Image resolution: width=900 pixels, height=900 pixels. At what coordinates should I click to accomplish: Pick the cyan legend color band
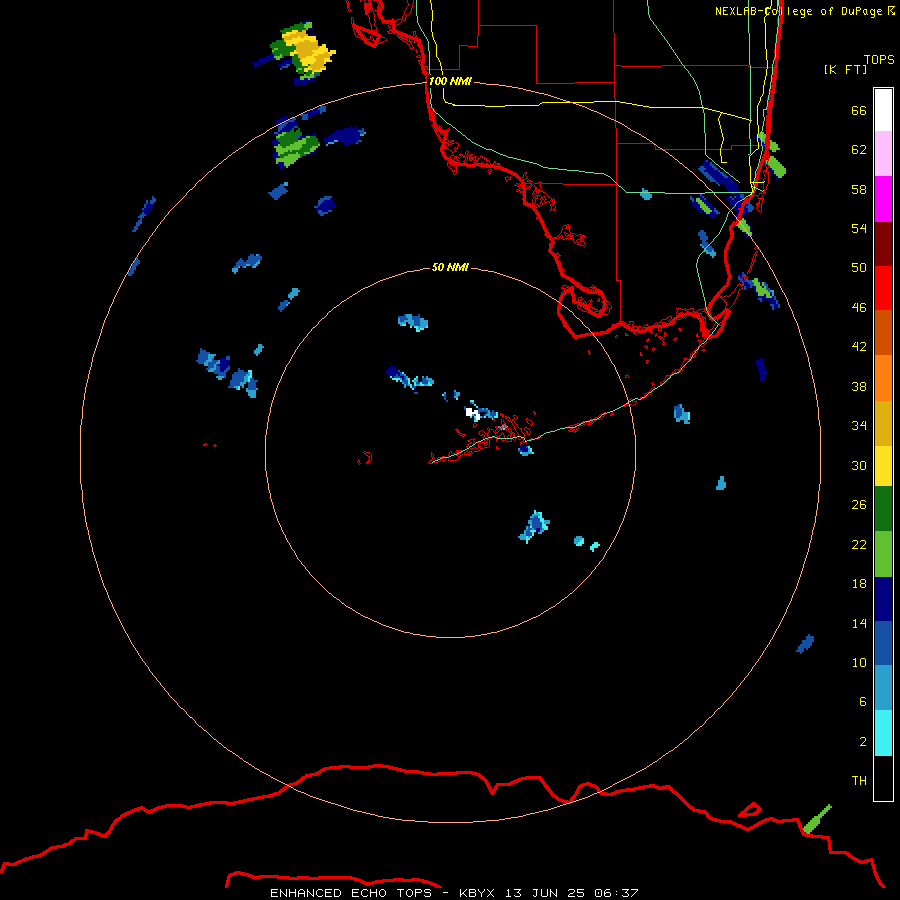pos(883,733)
